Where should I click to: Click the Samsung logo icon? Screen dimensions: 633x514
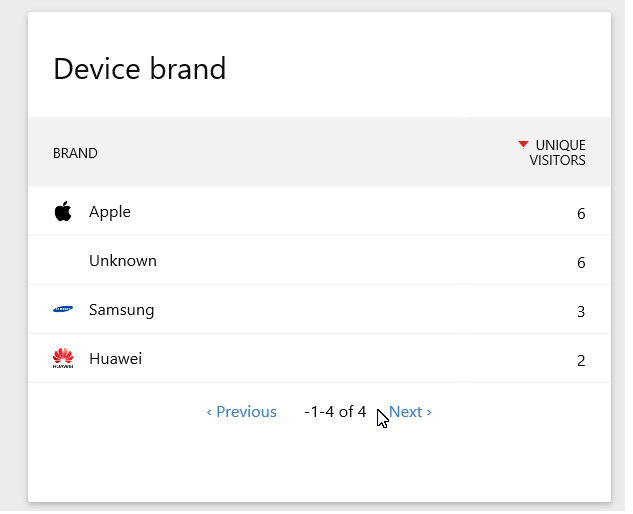(63, 309)
